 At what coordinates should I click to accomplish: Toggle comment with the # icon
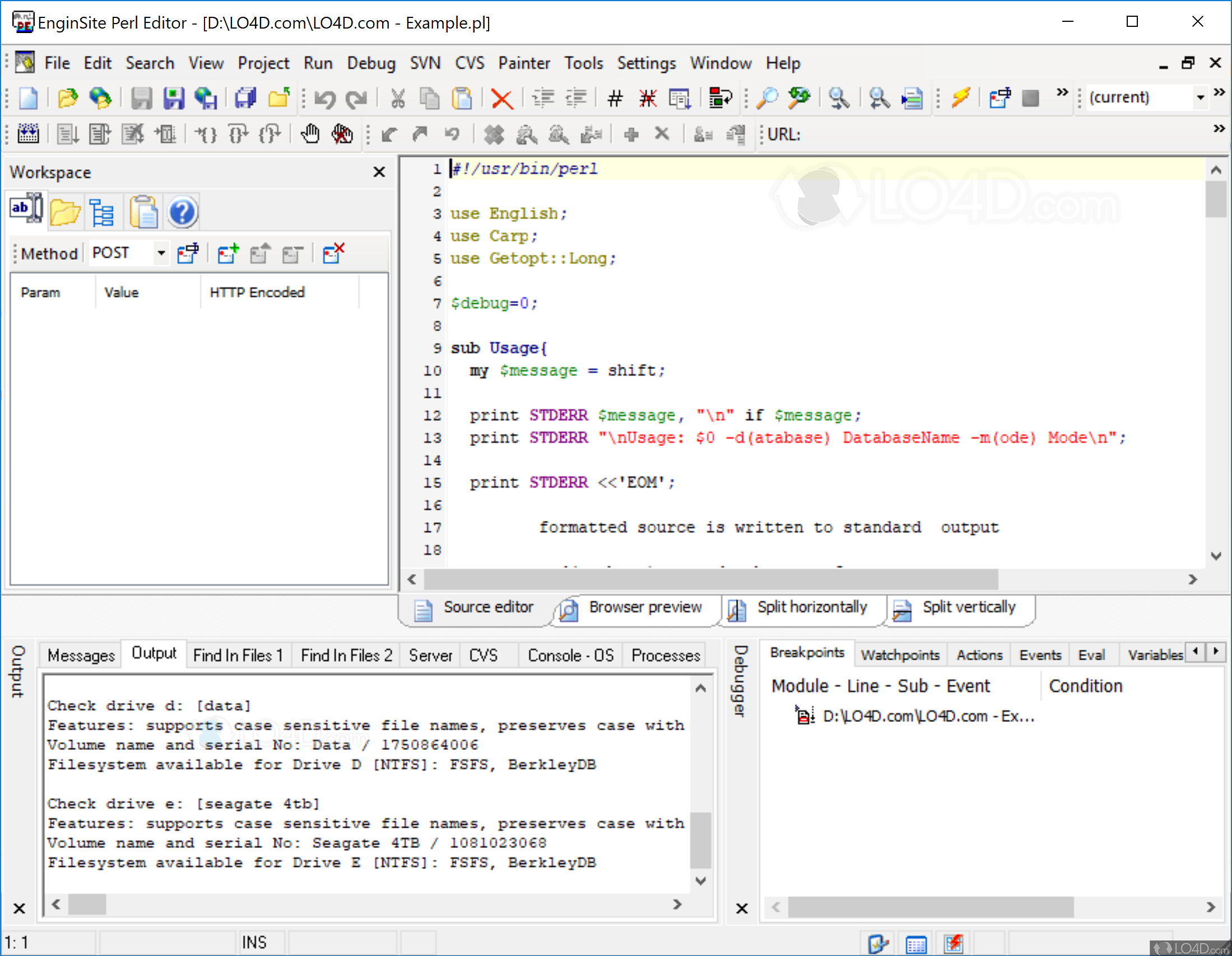[x=614, y=99]
